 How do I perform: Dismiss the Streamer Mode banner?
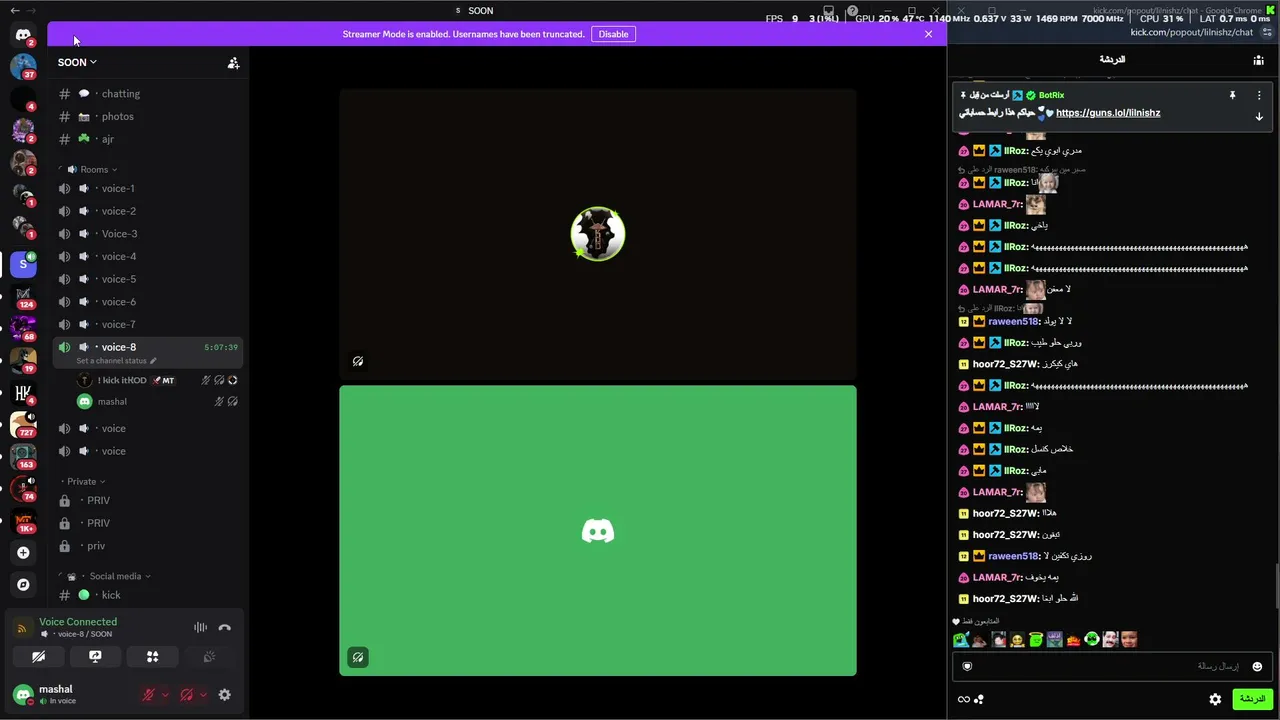click(928, 34)
